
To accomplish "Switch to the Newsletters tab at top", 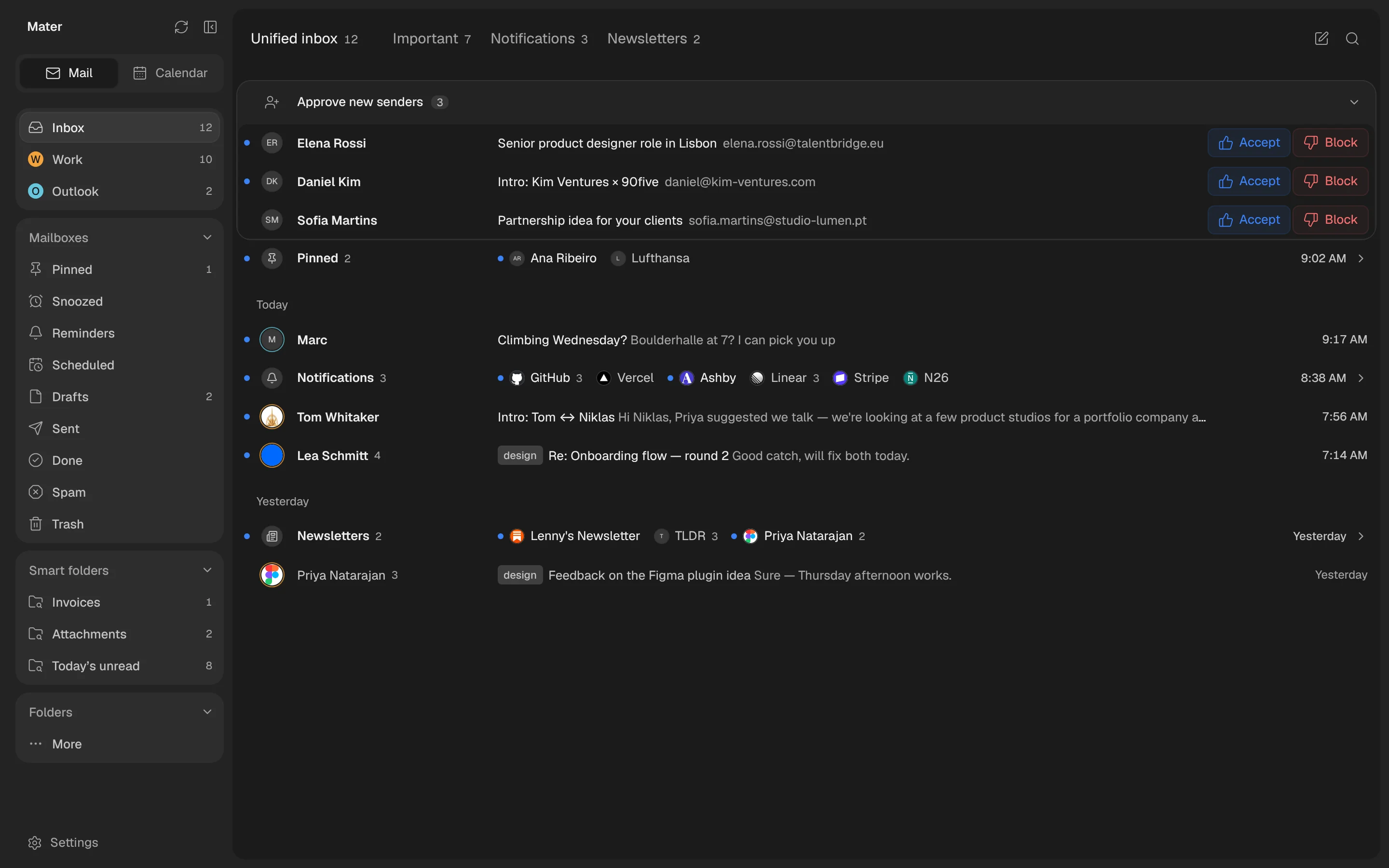I will point(653,39).
